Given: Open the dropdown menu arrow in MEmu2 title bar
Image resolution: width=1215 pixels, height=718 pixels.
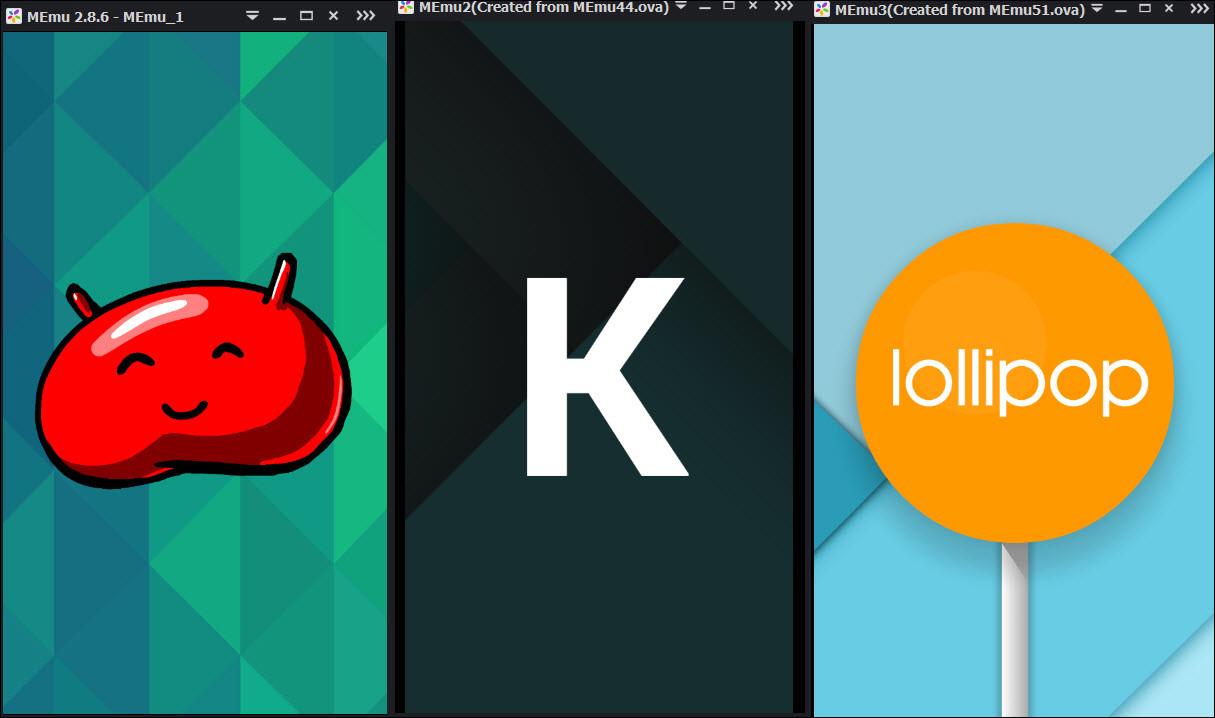Looking at the screenshot, I should pyautogui.click(x=681, y=6).
